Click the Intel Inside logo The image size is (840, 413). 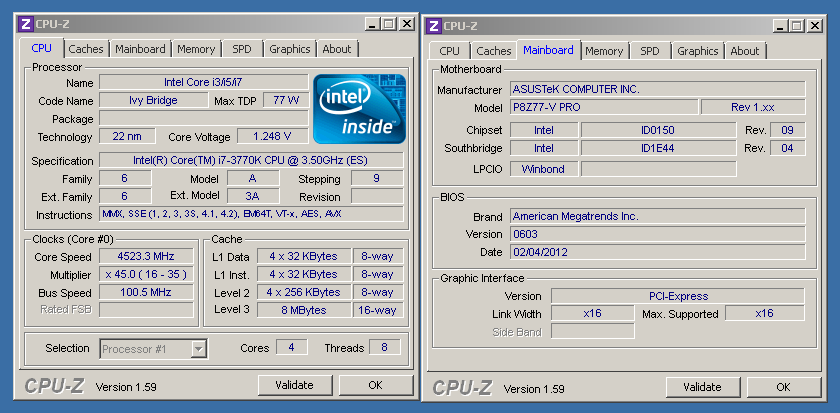(x=359, y=108)
